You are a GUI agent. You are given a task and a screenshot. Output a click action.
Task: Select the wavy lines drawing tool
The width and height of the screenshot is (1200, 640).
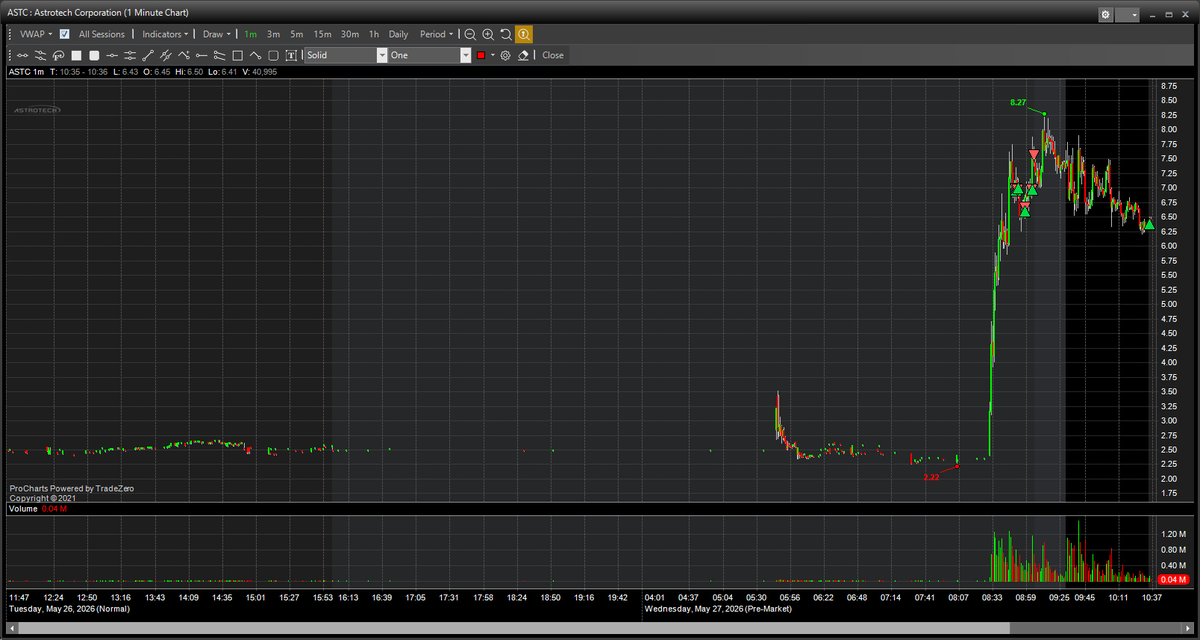point(40,55)
